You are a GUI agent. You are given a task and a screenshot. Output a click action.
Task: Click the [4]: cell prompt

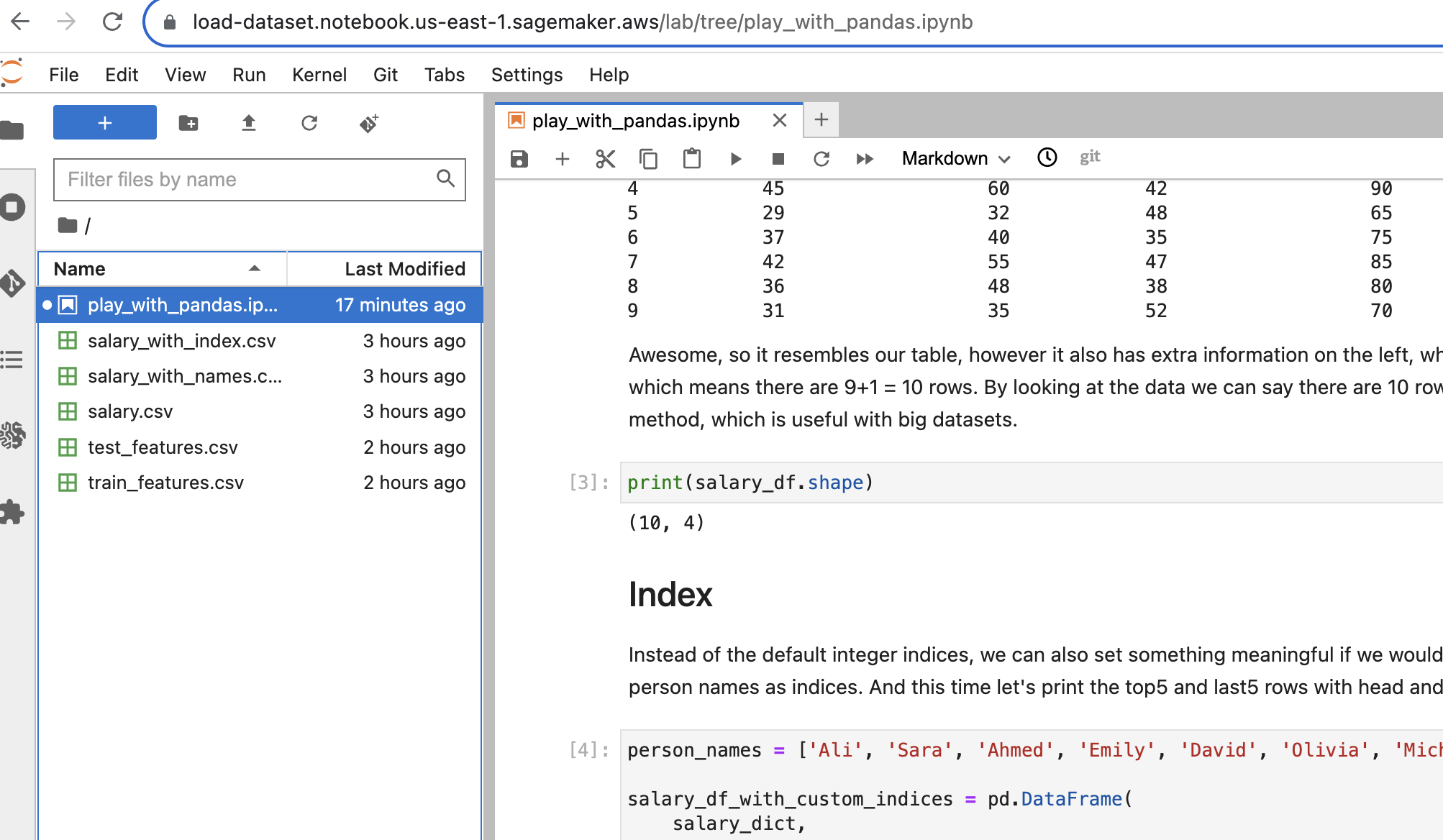pyautogui.click(x=590, y=750)
